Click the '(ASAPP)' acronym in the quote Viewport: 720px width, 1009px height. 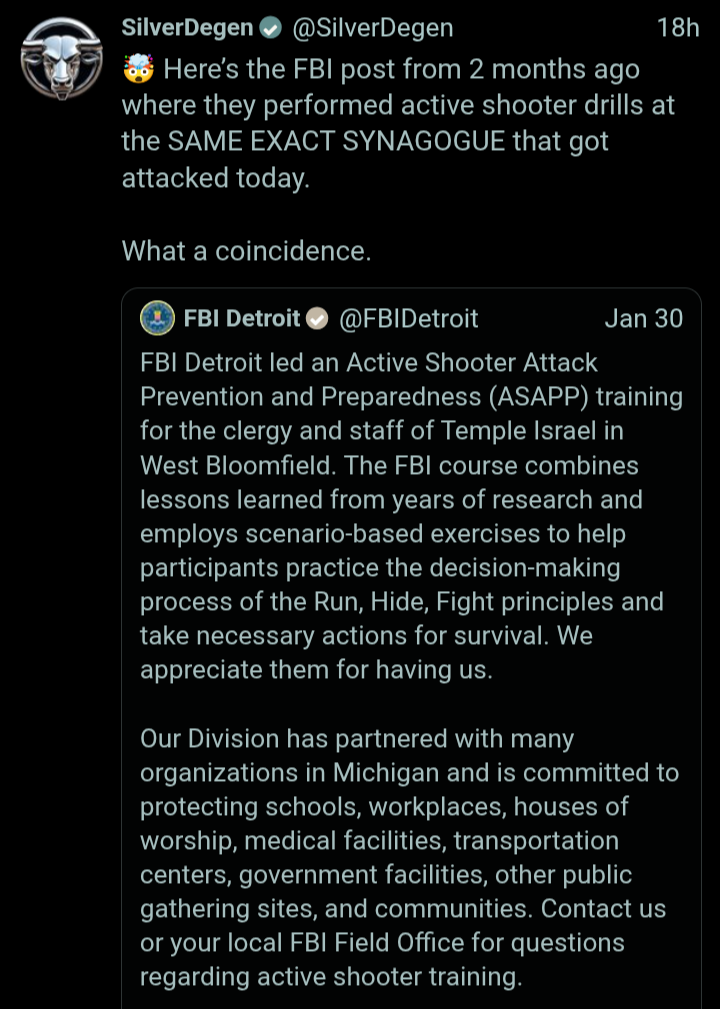546,396
